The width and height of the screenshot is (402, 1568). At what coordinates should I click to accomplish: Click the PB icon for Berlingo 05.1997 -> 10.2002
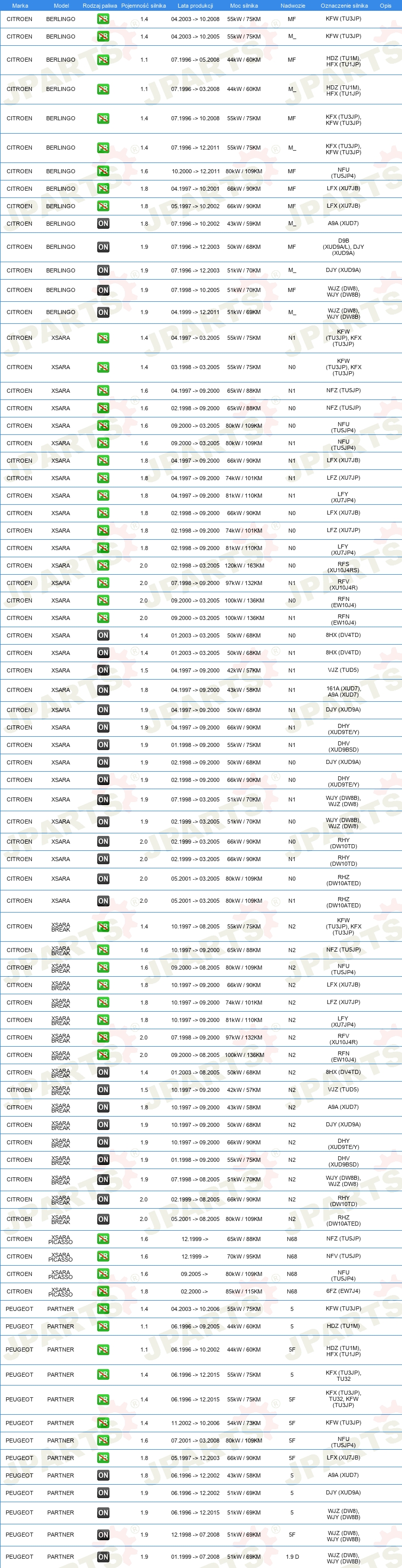pyautogui.click(x=103, y=206)
